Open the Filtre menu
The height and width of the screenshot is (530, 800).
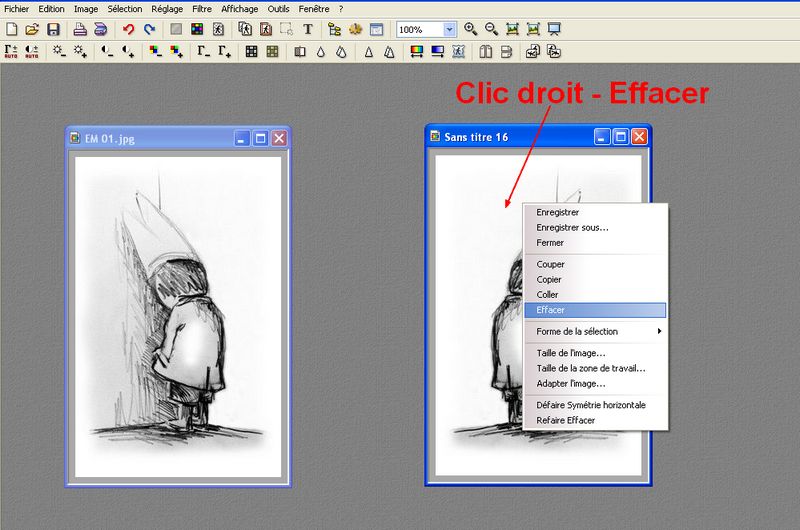(x=202, y=8)
